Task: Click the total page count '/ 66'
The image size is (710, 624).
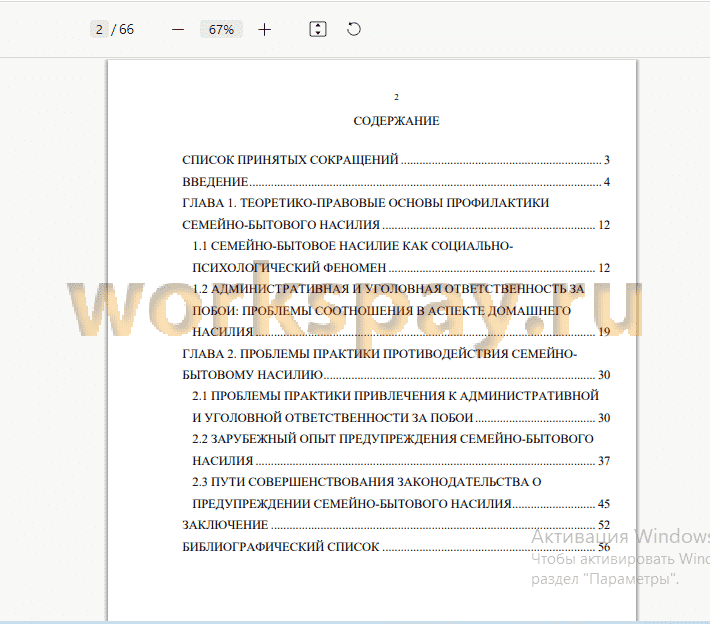Action: click(123, 29)
